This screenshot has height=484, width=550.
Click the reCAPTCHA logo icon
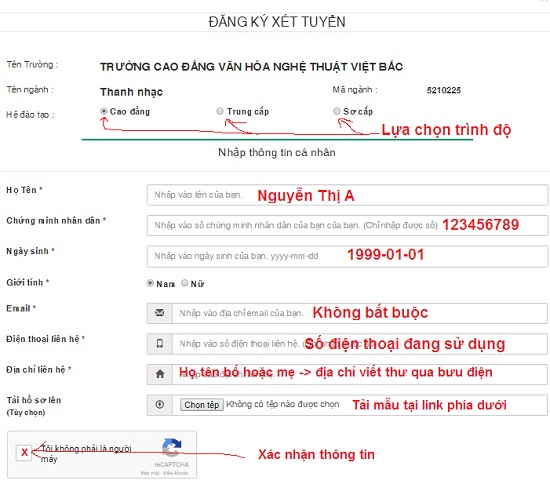tap(172, 447)
